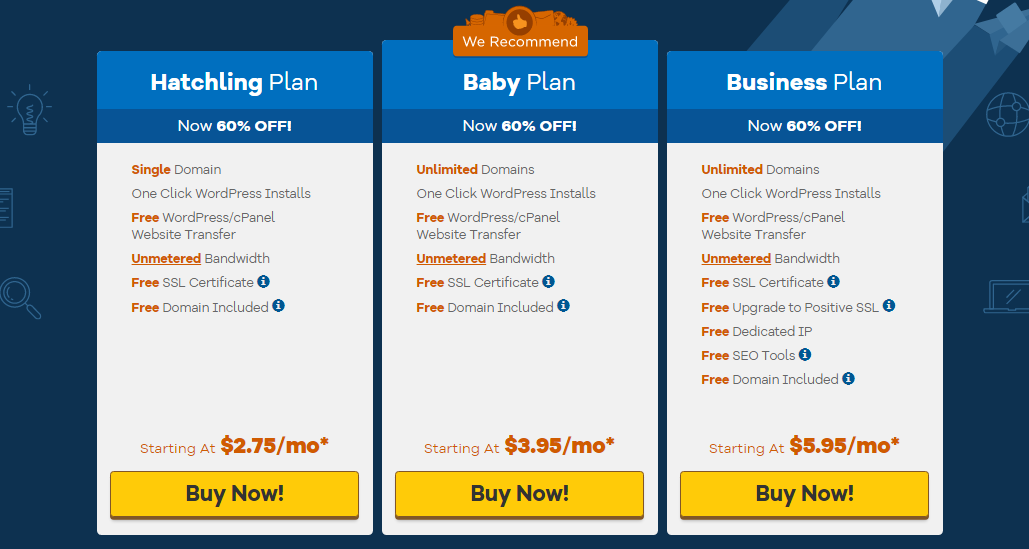Select the Business Plan header
The height and width of the screenshot is (549, 1029).
pos(804,82)
